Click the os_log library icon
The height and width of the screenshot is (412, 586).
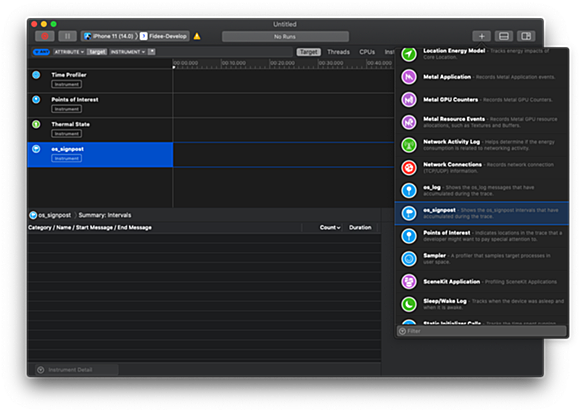[x=409, y=191]
